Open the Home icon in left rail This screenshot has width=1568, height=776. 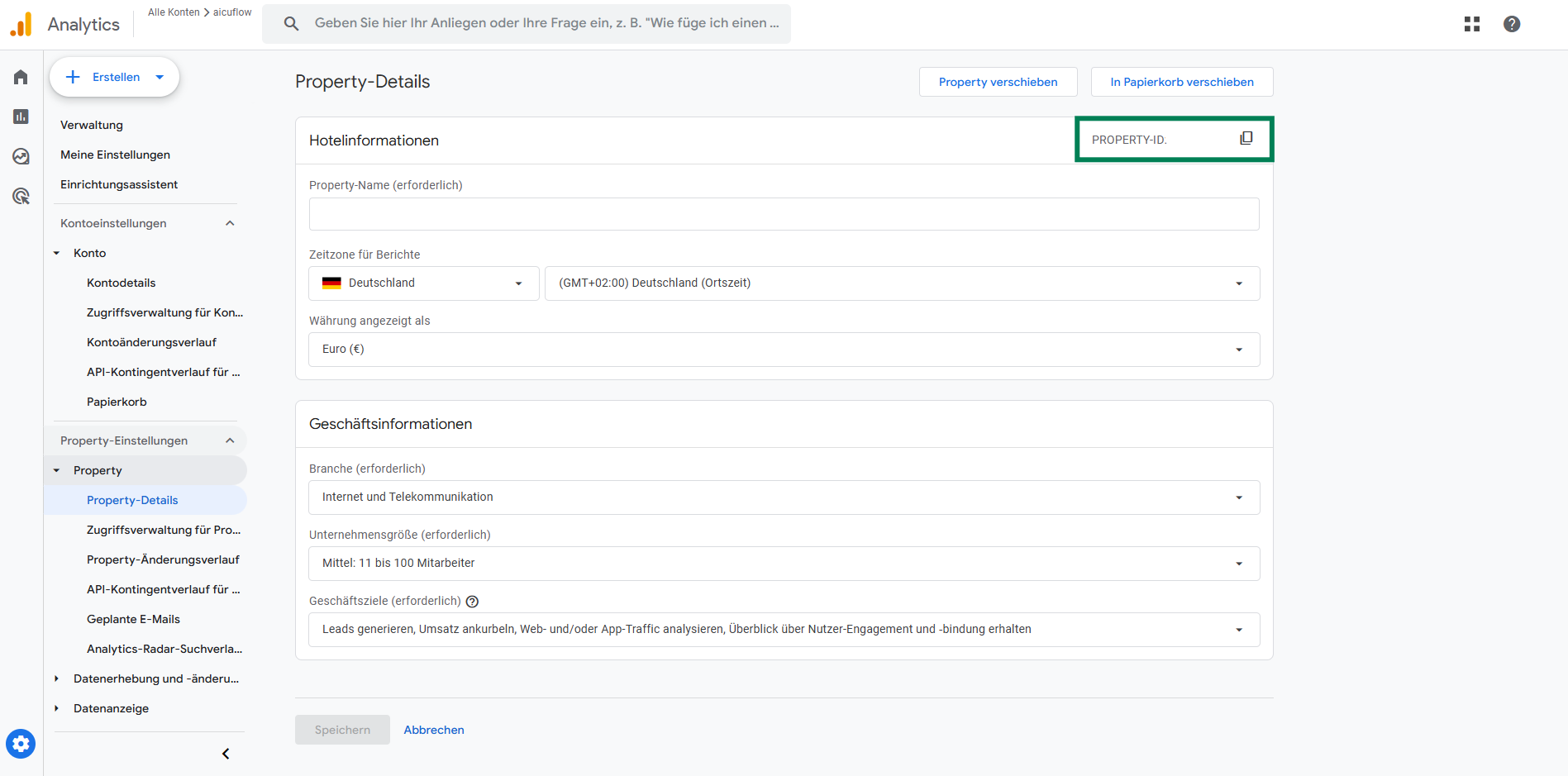point(21,77)
